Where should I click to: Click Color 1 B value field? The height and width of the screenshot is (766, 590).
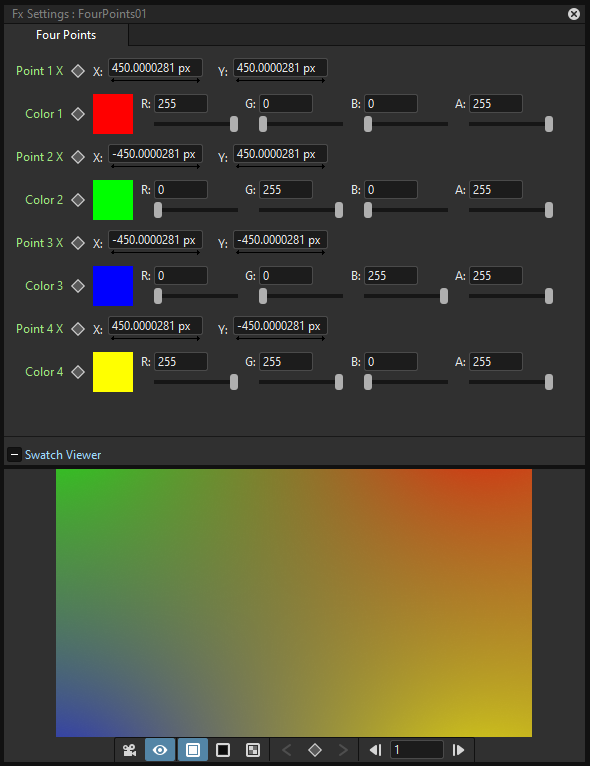[x=391, y=104]
